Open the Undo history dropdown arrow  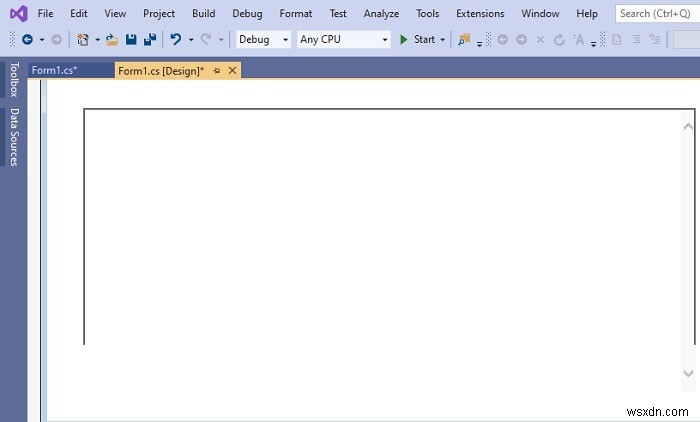coord(191,40)
